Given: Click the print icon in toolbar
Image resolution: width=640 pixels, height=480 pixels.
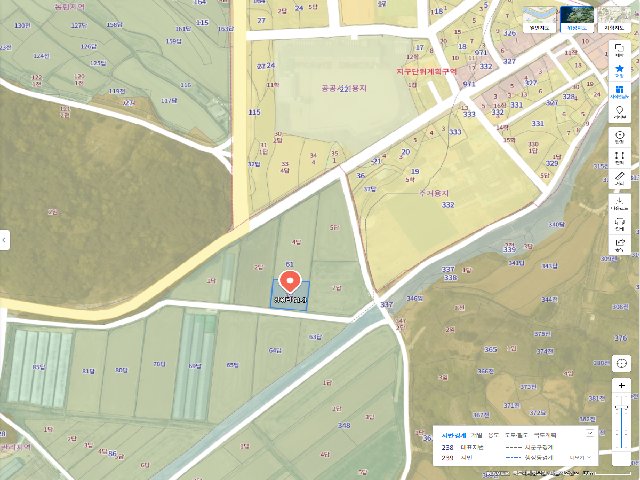Looking at the screenshot, I should click(x=620, y=224).
